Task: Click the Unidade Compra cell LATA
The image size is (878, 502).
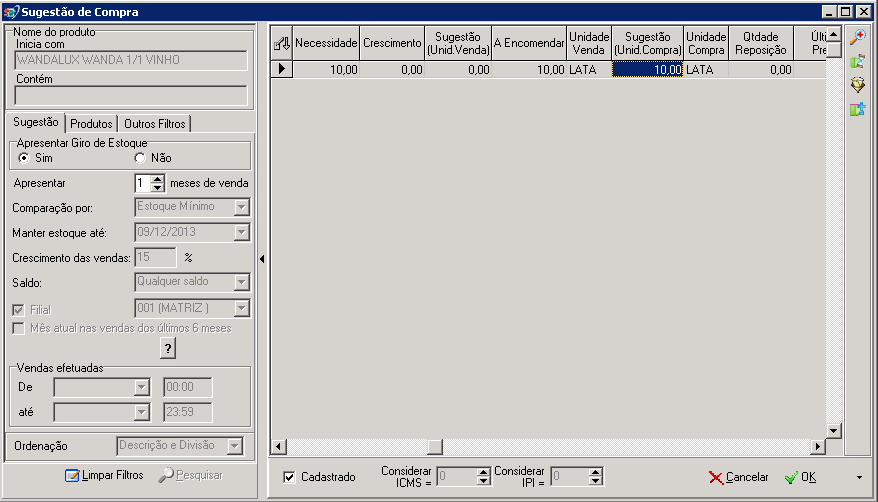Action: tap(706, 69)
